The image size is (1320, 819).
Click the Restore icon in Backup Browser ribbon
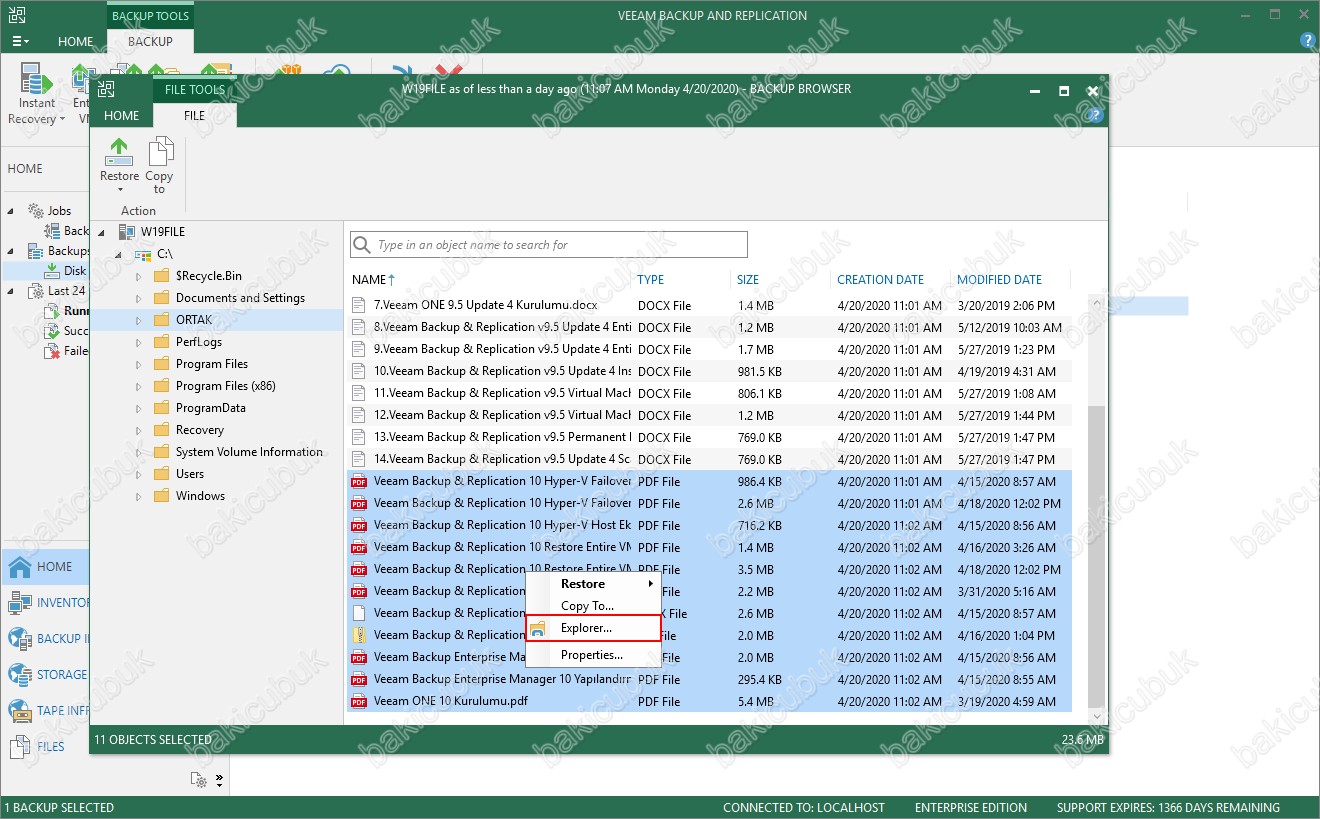119,153
